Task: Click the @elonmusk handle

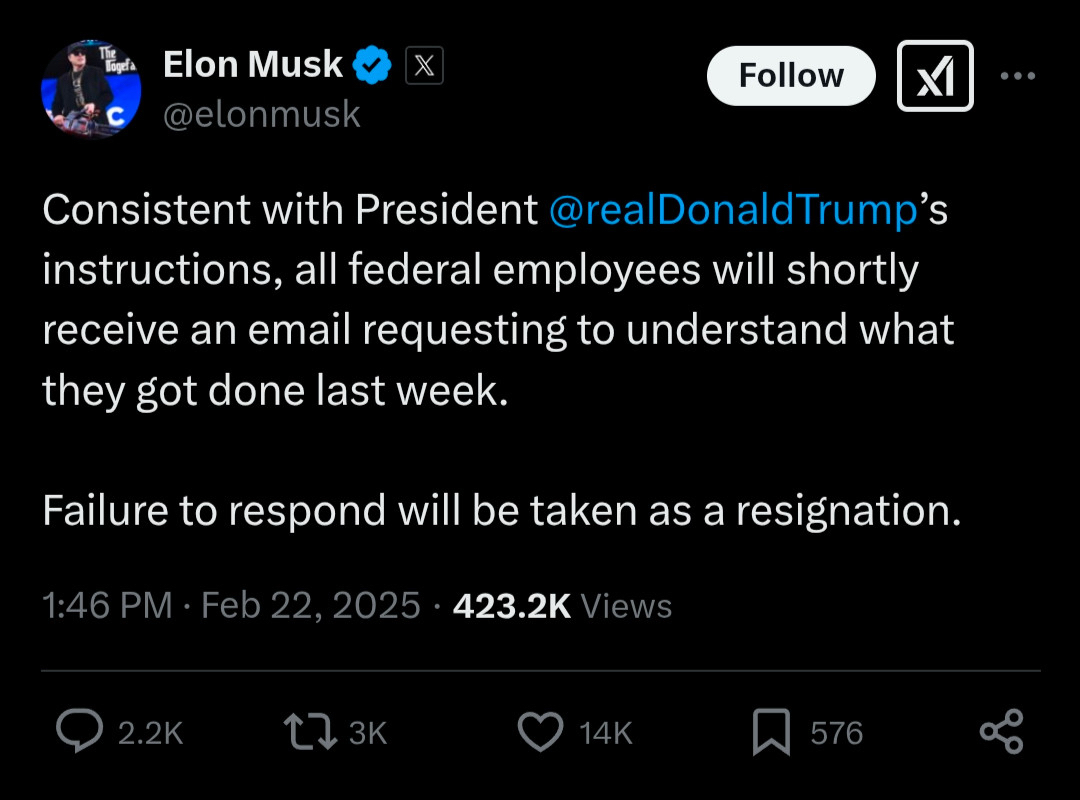Action: pos(261,114)
